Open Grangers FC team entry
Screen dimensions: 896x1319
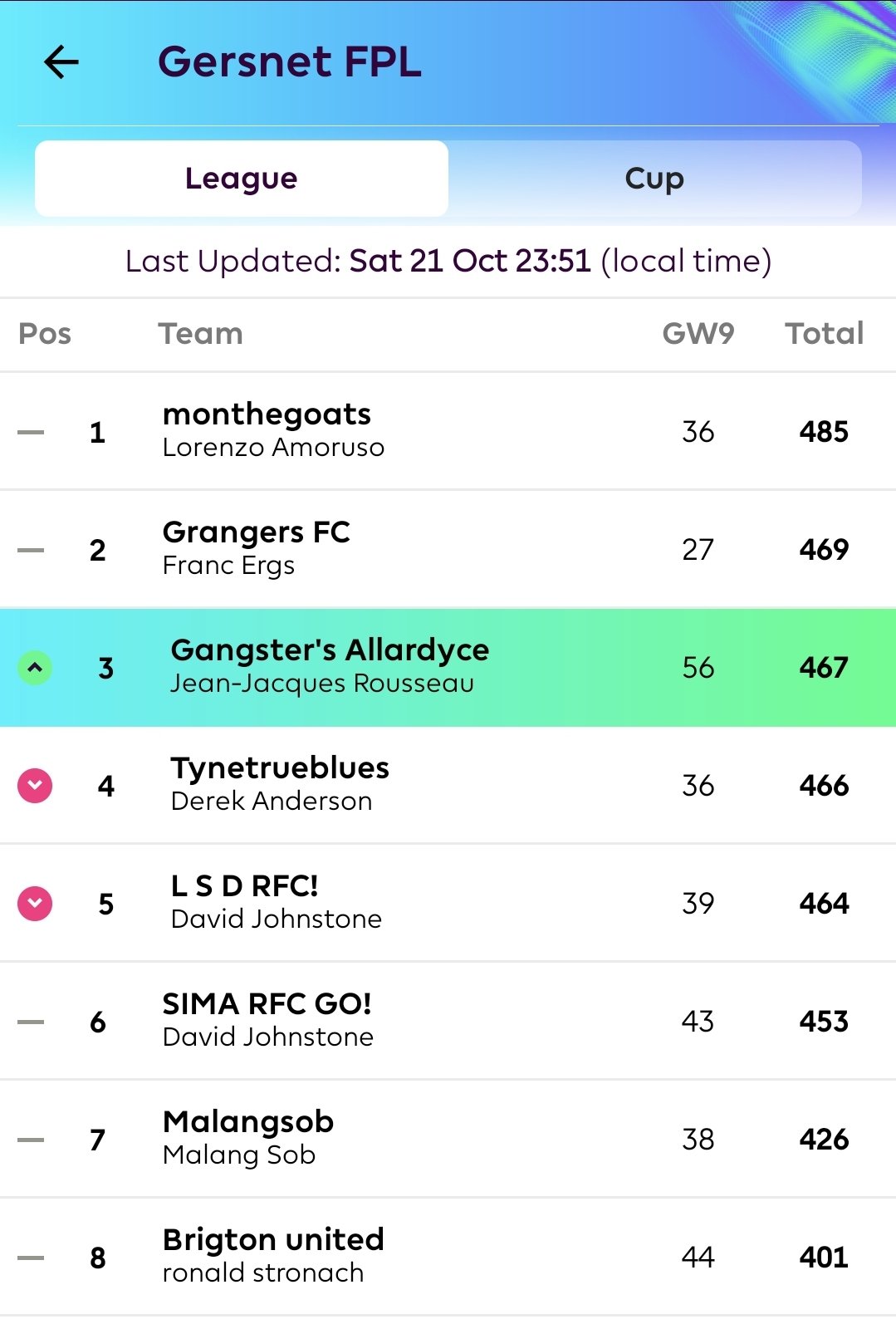(448, 549)
